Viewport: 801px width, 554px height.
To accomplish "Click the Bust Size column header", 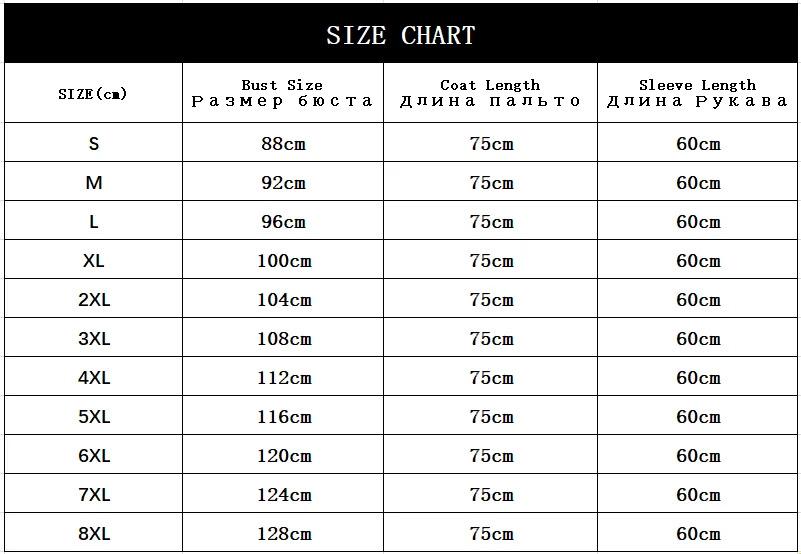I will 282,93.
